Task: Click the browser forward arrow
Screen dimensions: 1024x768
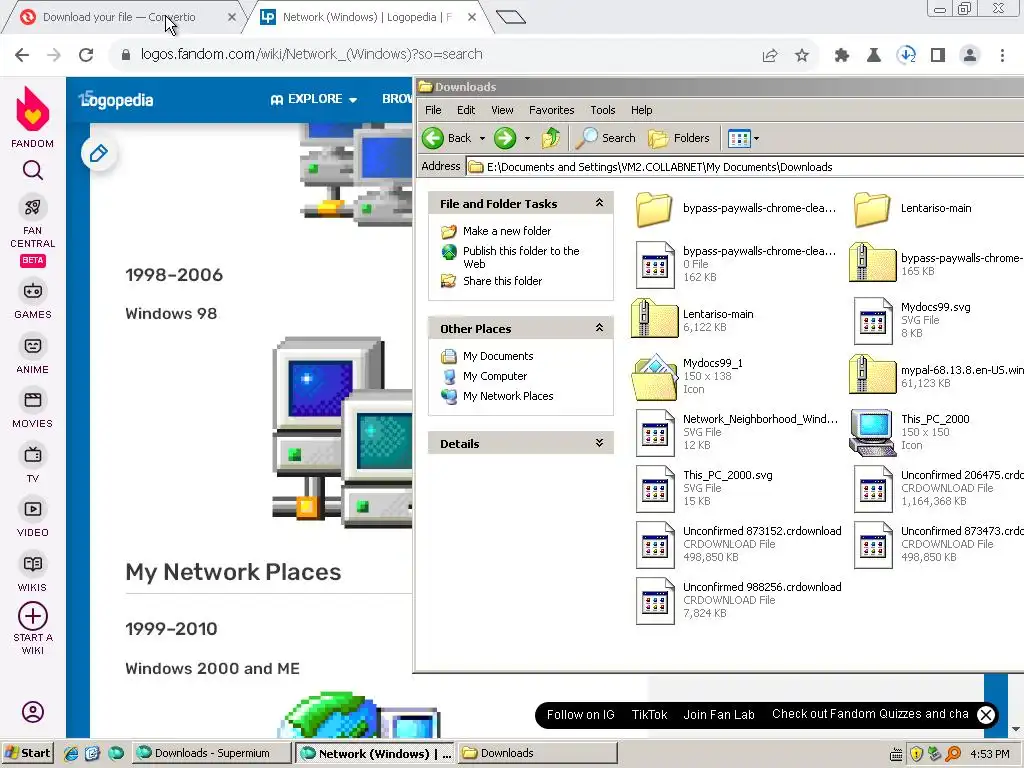Action: pos(54,55)
